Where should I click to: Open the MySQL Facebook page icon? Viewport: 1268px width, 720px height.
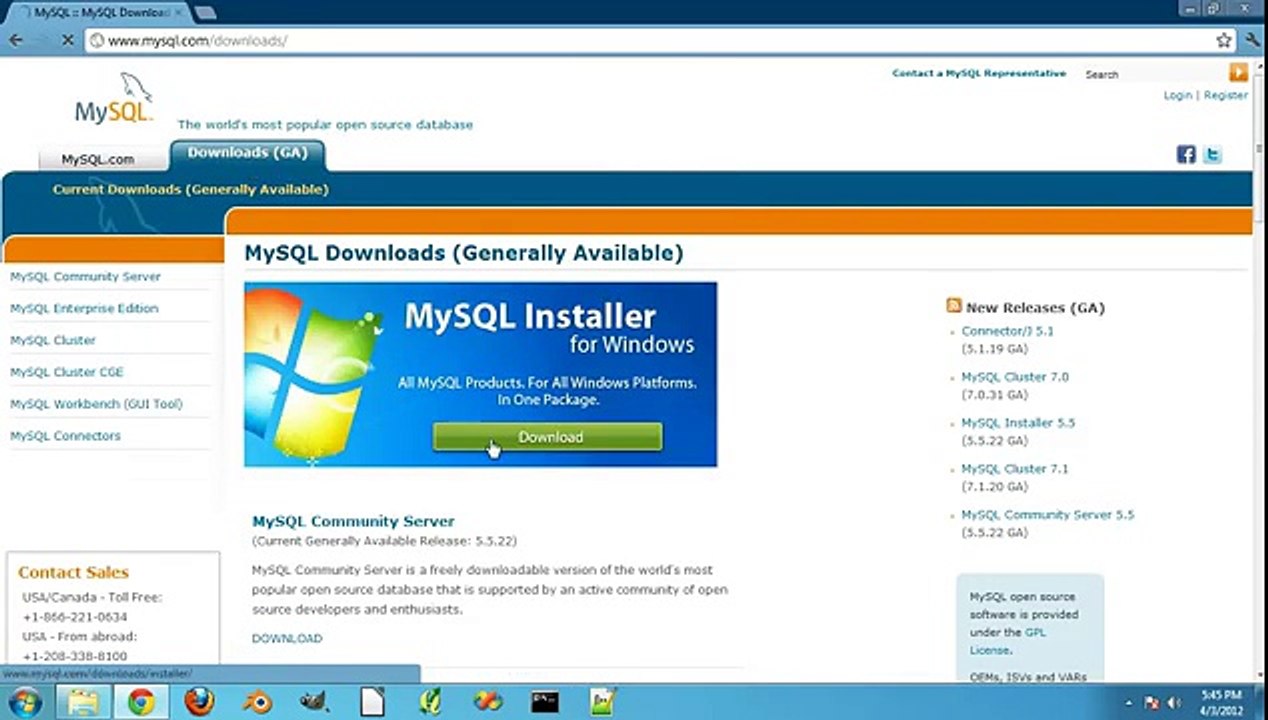click(x=1186, y=154)
